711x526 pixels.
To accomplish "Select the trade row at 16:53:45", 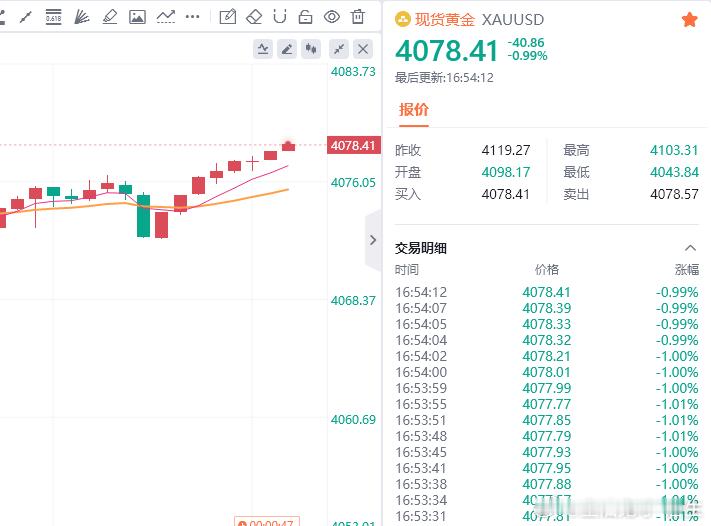I will point(546,452).
